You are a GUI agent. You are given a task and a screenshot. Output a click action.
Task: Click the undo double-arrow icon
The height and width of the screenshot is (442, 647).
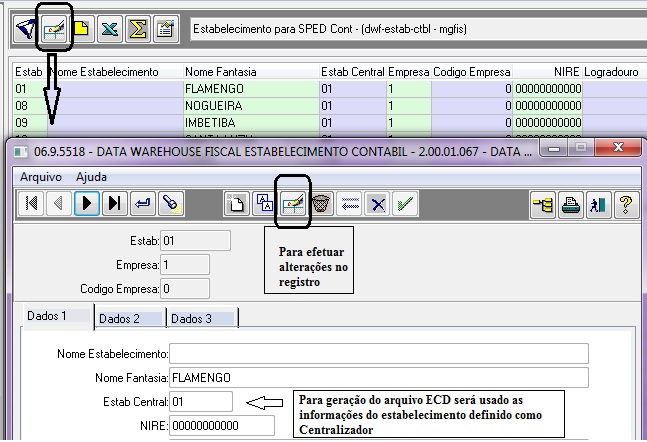tap(349, 203)
